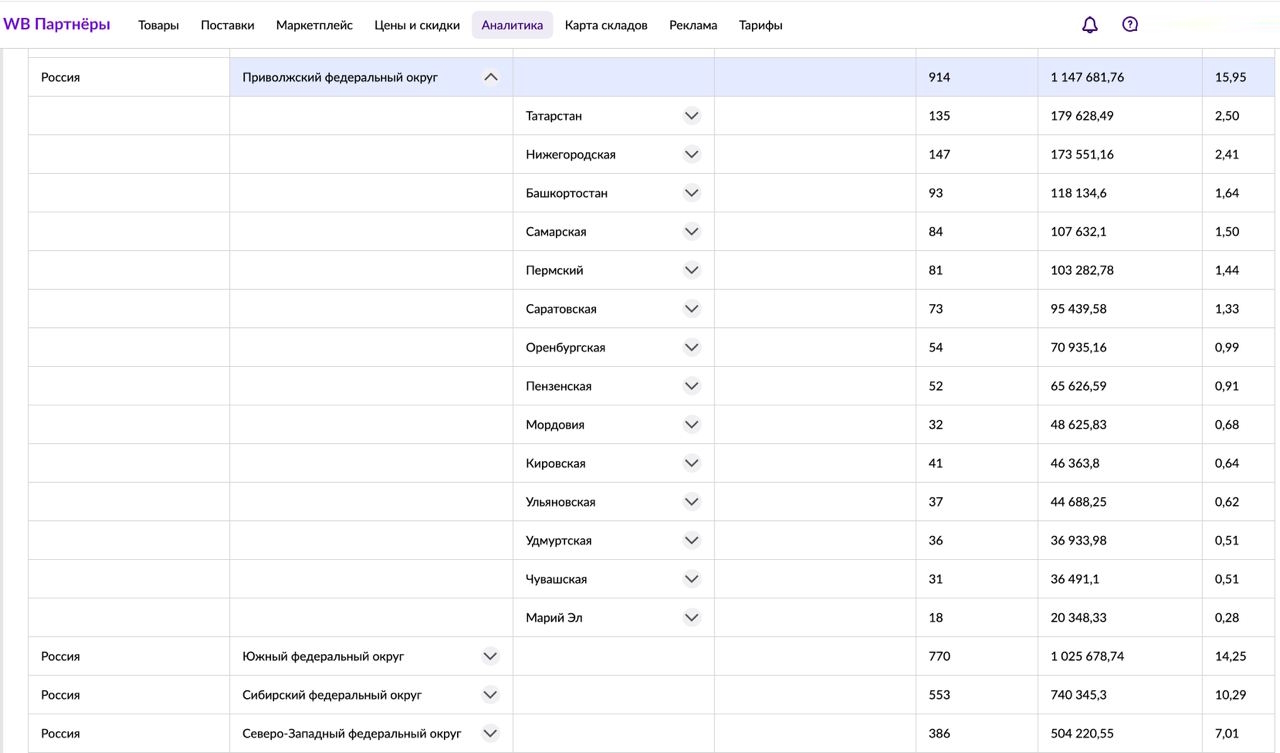This screenshot has height=753, width=1280.
Task: Open the Карта складов section
Action: [x=606, y=25]
